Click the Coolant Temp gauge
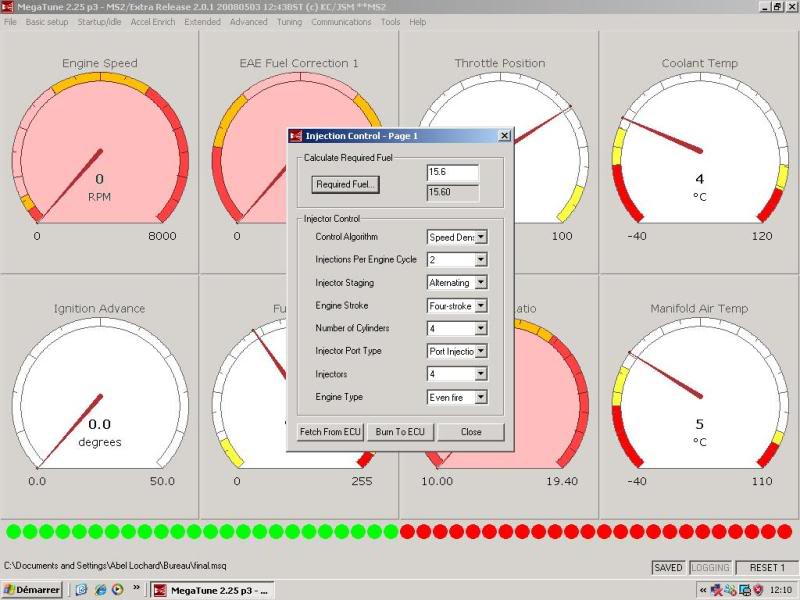 coord(699,152)
